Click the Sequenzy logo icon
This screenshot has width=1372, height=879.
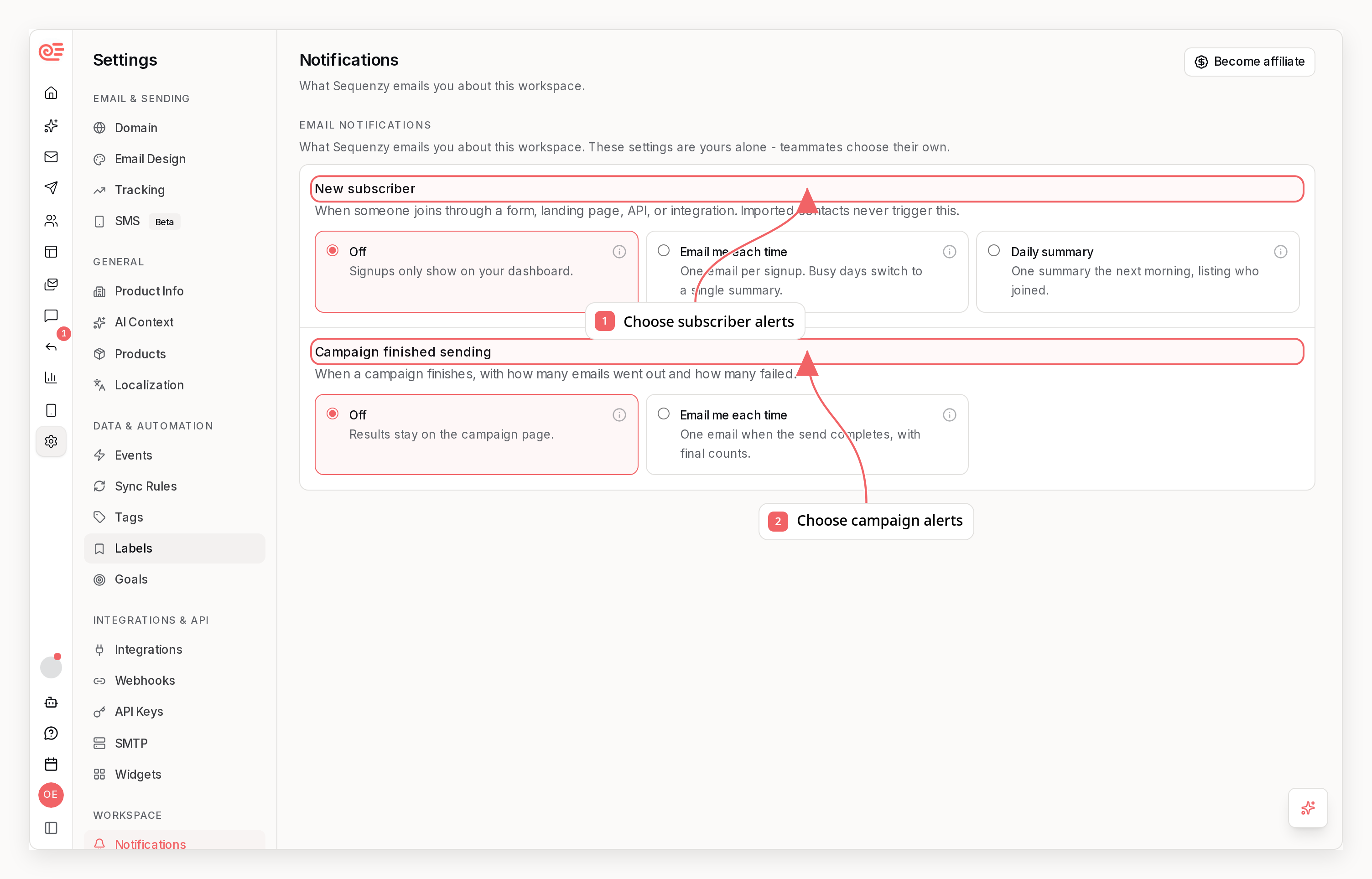click(x=51, y=52)
